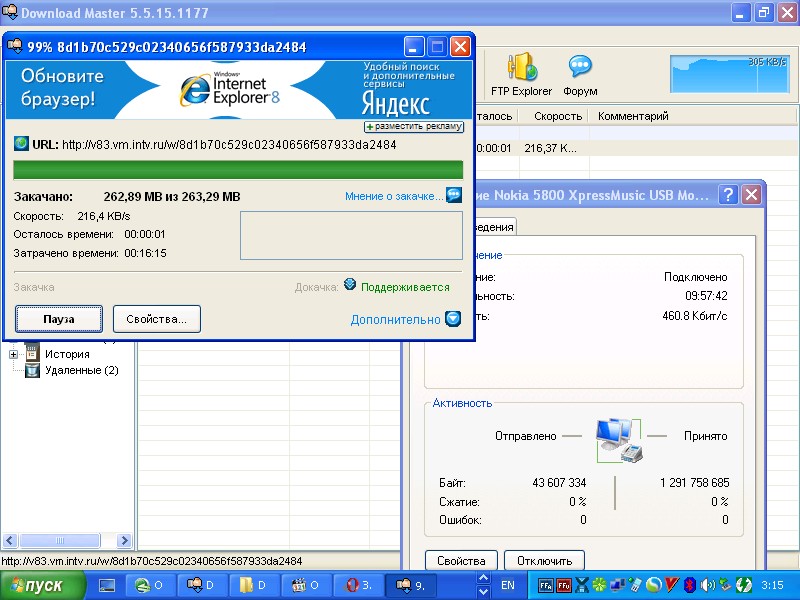Switch to the clapperboard 'O' taskbar button

(x=306, y=585)
